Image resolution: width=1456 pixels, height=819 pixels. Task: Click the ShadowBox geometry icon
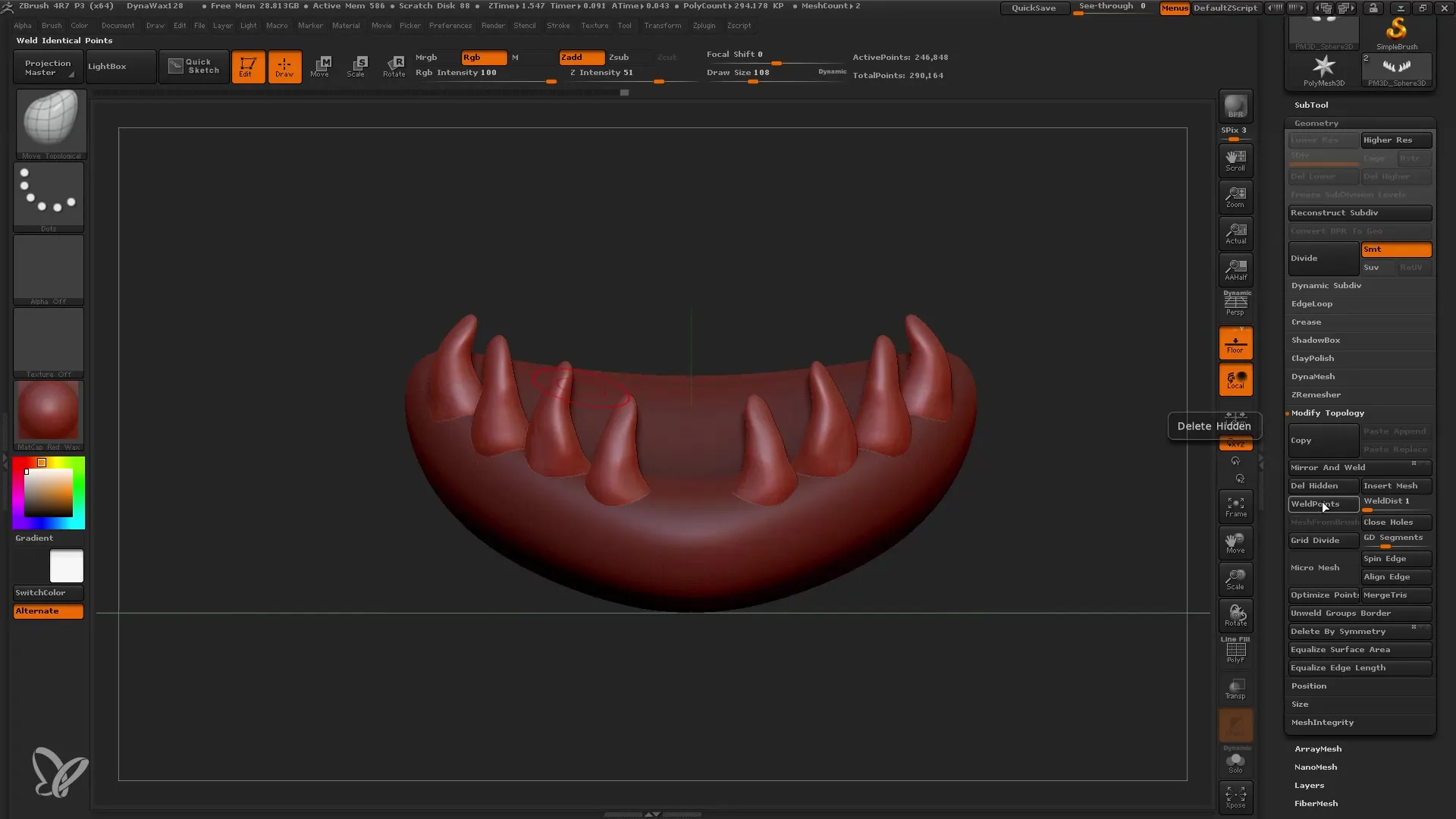point(1316,340)
